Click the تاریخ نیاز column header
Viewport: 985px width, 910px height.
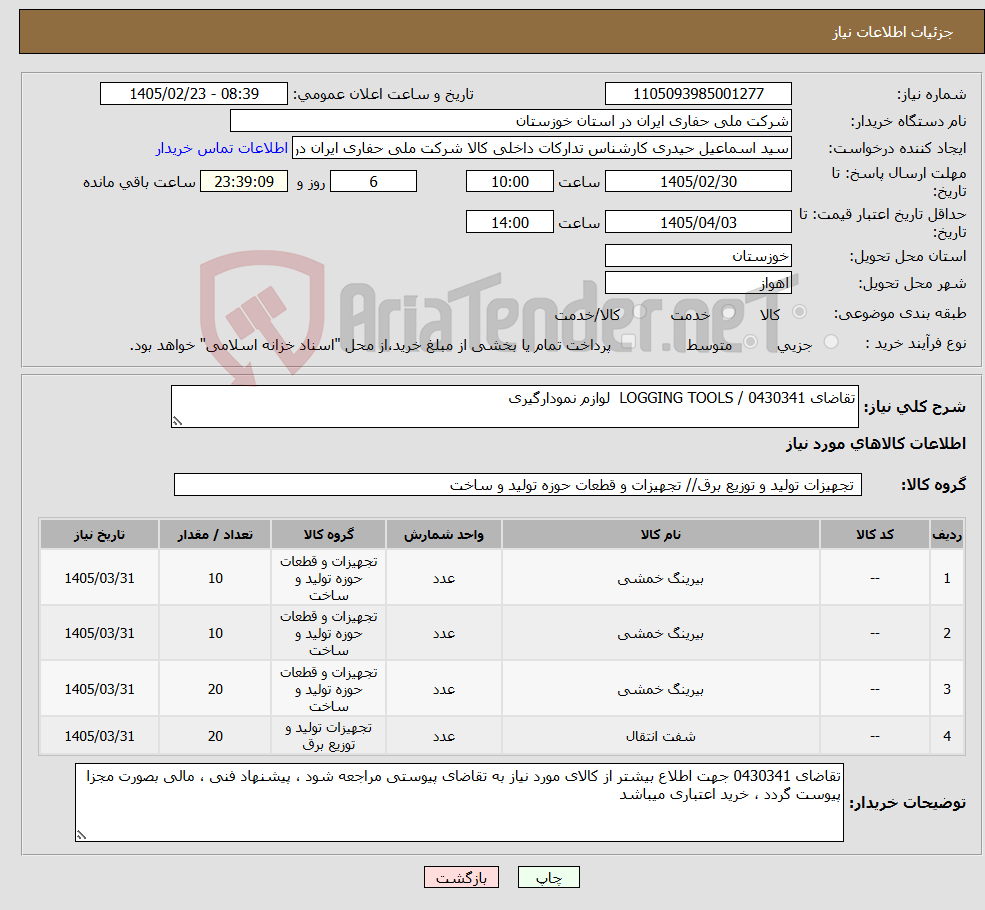99,534
